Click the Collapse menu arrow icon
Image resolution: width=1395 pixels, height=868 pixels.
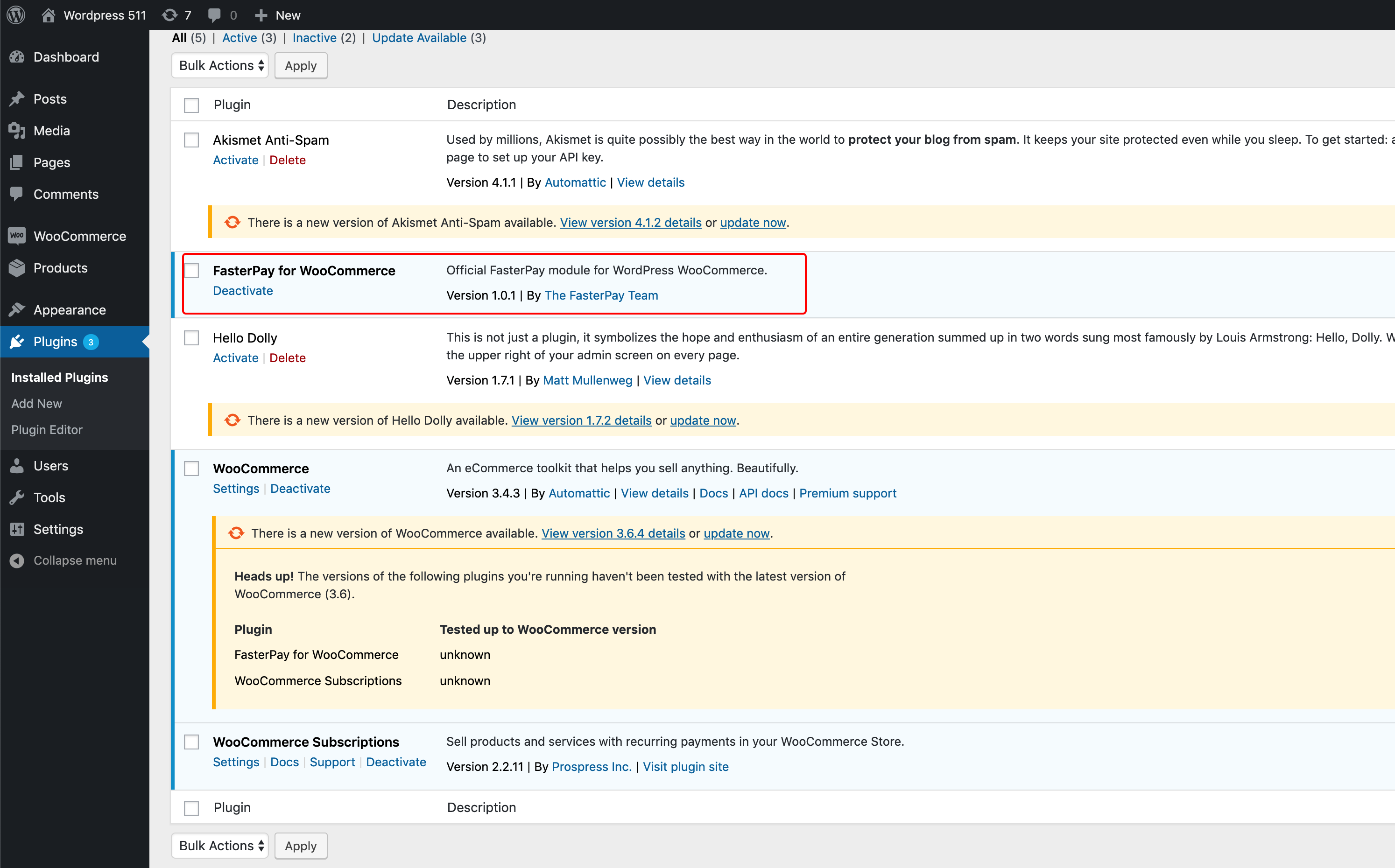point(17,560)
